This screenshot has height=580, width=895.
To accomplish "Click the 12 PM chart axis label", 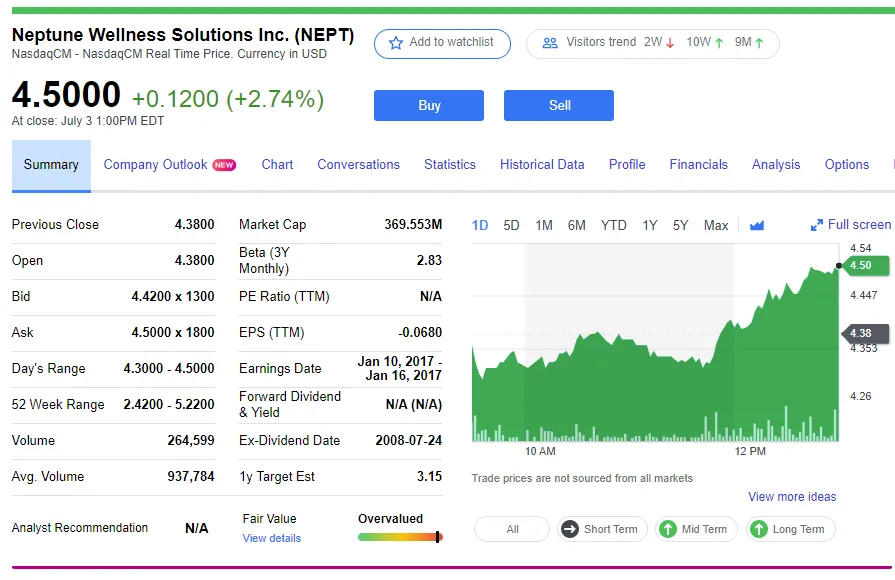I will 750,452.
